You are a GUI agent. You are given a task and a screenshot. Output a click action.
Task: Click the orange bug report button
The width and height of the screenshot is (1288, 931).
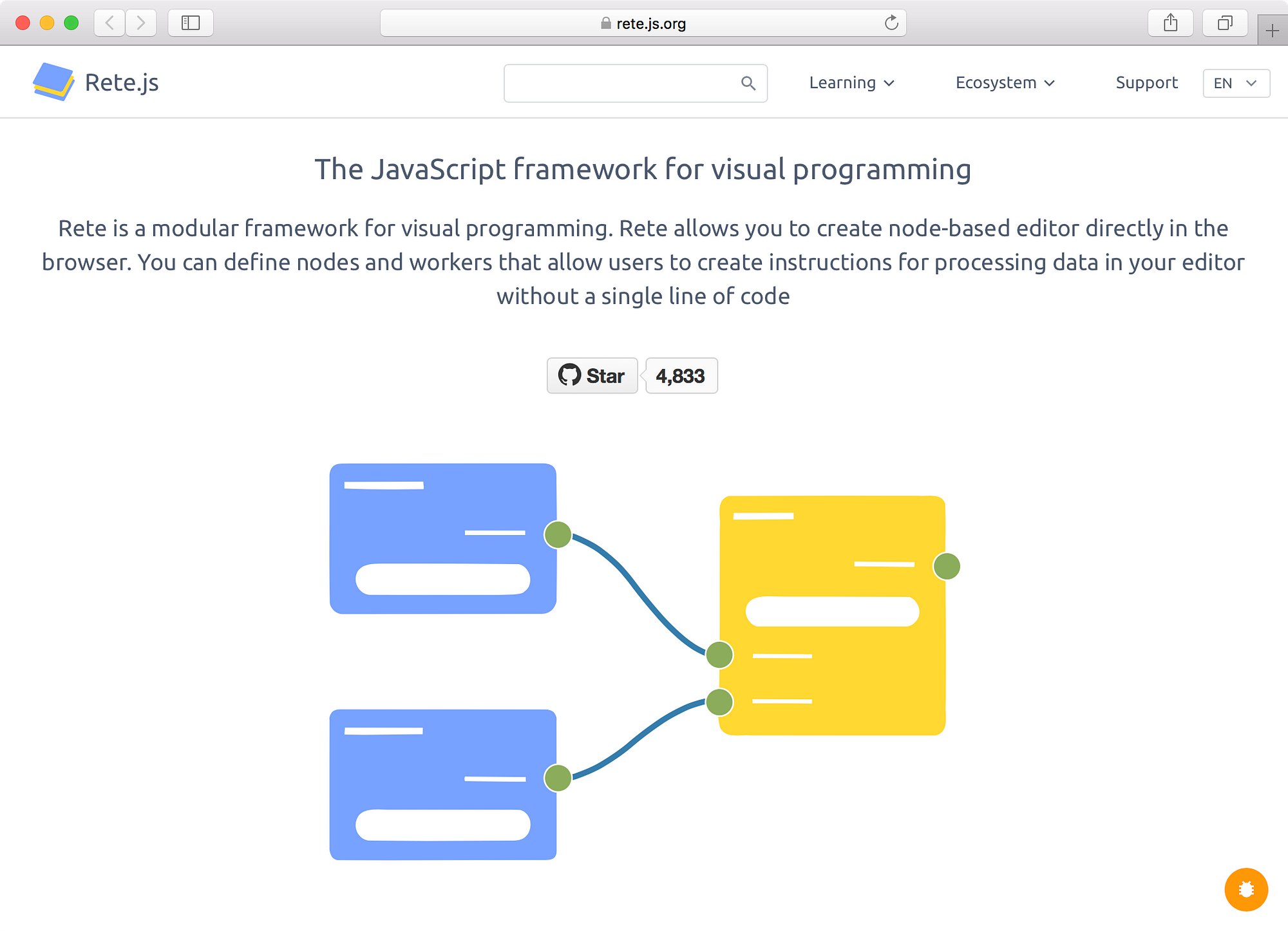coord(1245,889)
